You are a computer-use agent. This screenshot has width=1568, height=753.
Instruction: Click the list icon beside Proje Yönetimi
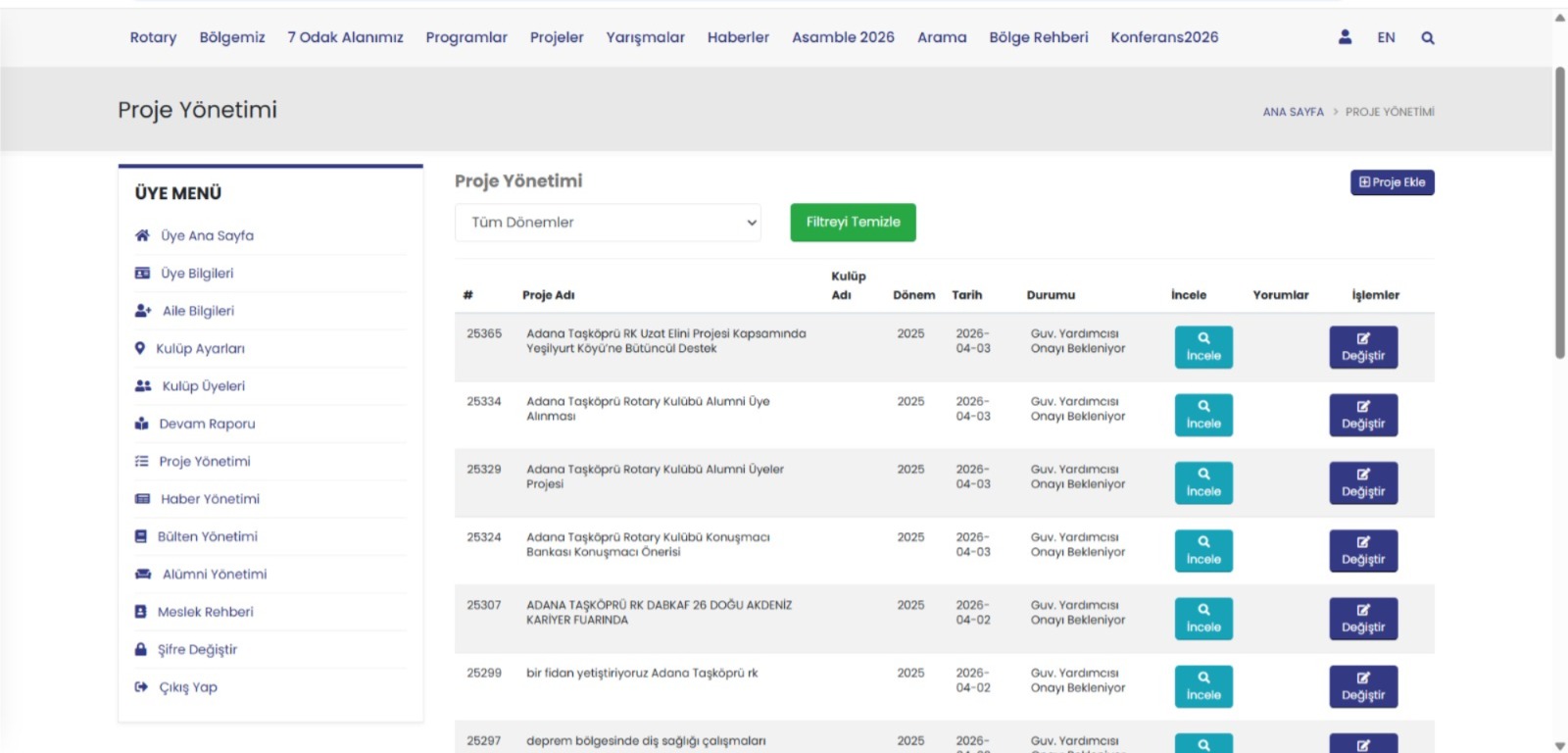point(142,461)
